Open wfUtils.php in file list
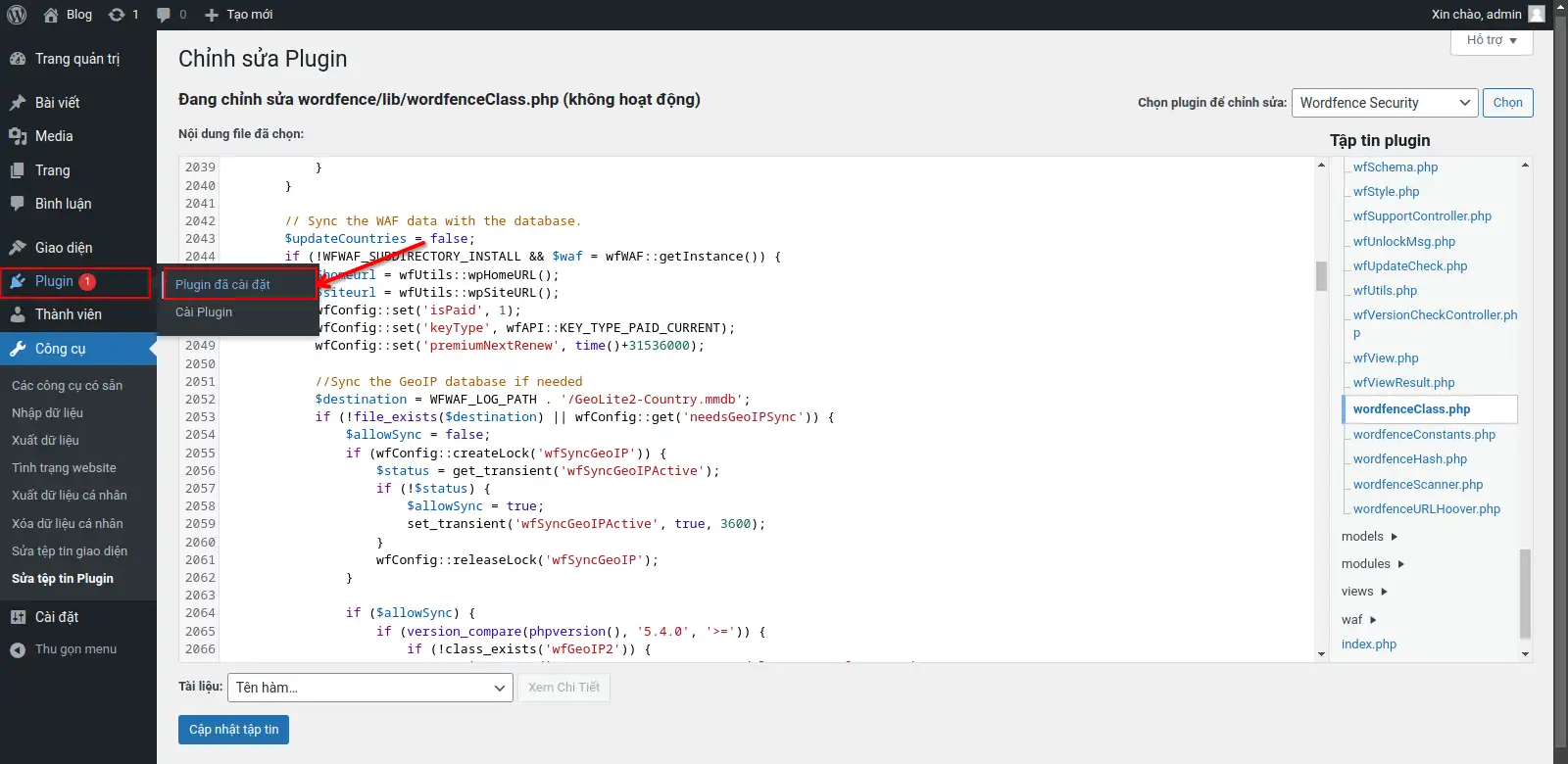Image resolution: width=1568 pixels, height=764 pixels. [x=1385, y=291]
